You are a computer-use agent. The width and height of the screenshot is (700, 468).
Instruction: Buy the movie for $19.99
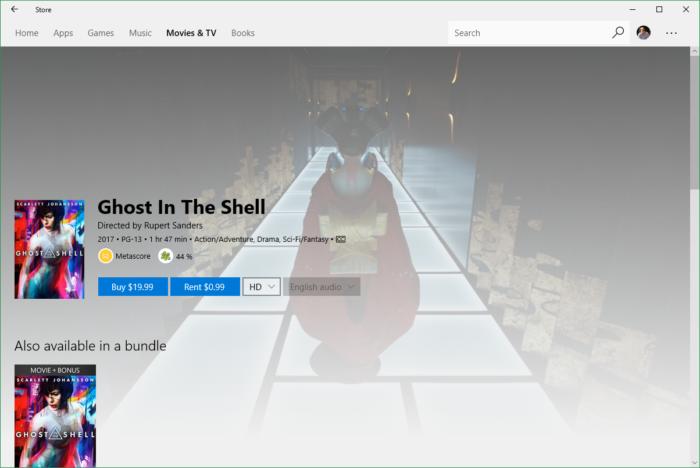click(133, 287)
